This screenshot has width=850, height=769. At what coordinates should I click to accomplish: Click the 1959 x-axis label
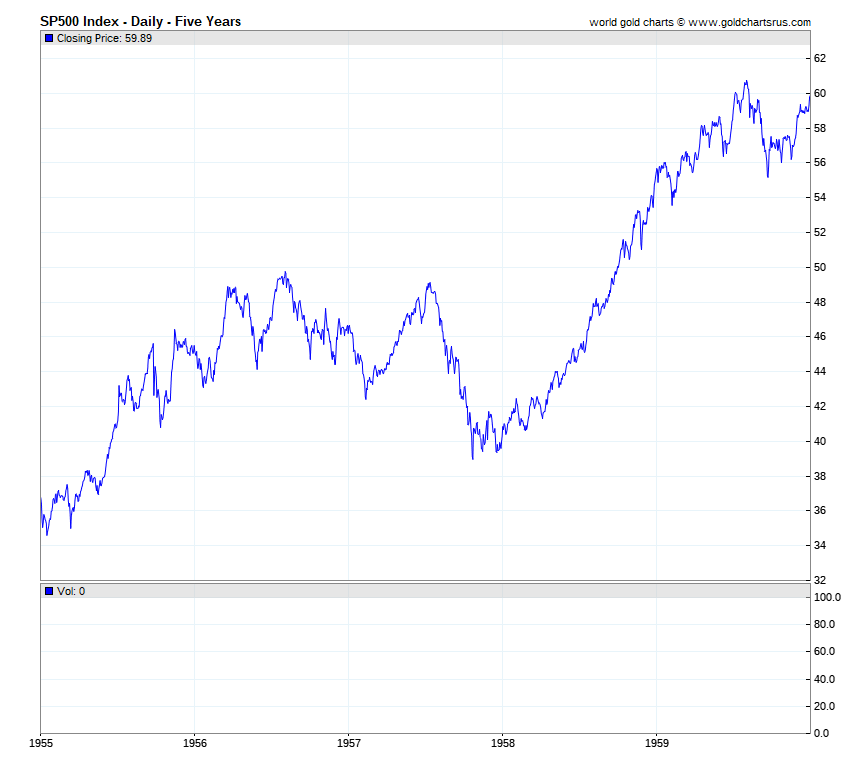(656, 743)
